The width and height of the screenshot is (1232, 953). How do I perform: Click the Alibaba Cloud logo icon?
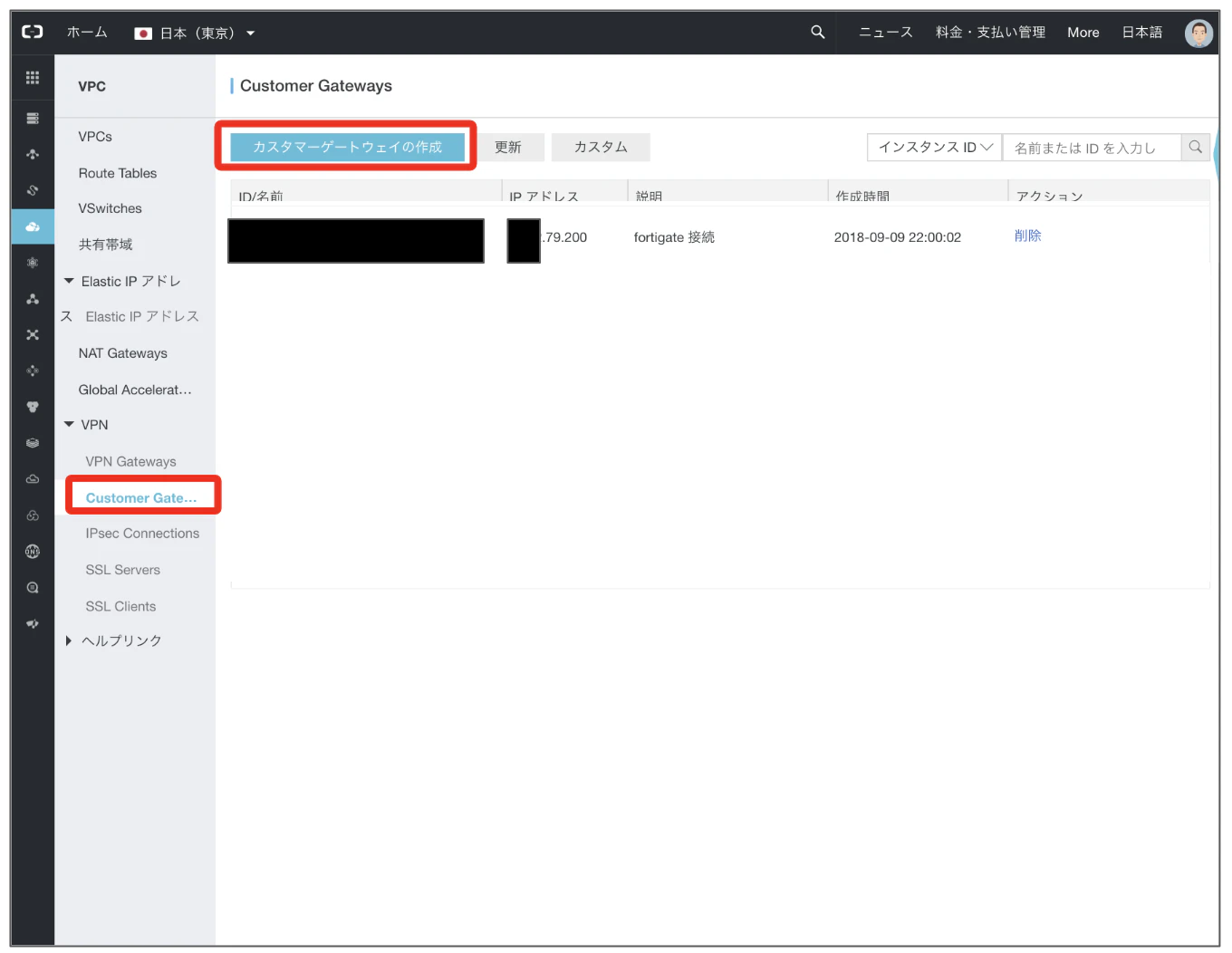point(33,32)
